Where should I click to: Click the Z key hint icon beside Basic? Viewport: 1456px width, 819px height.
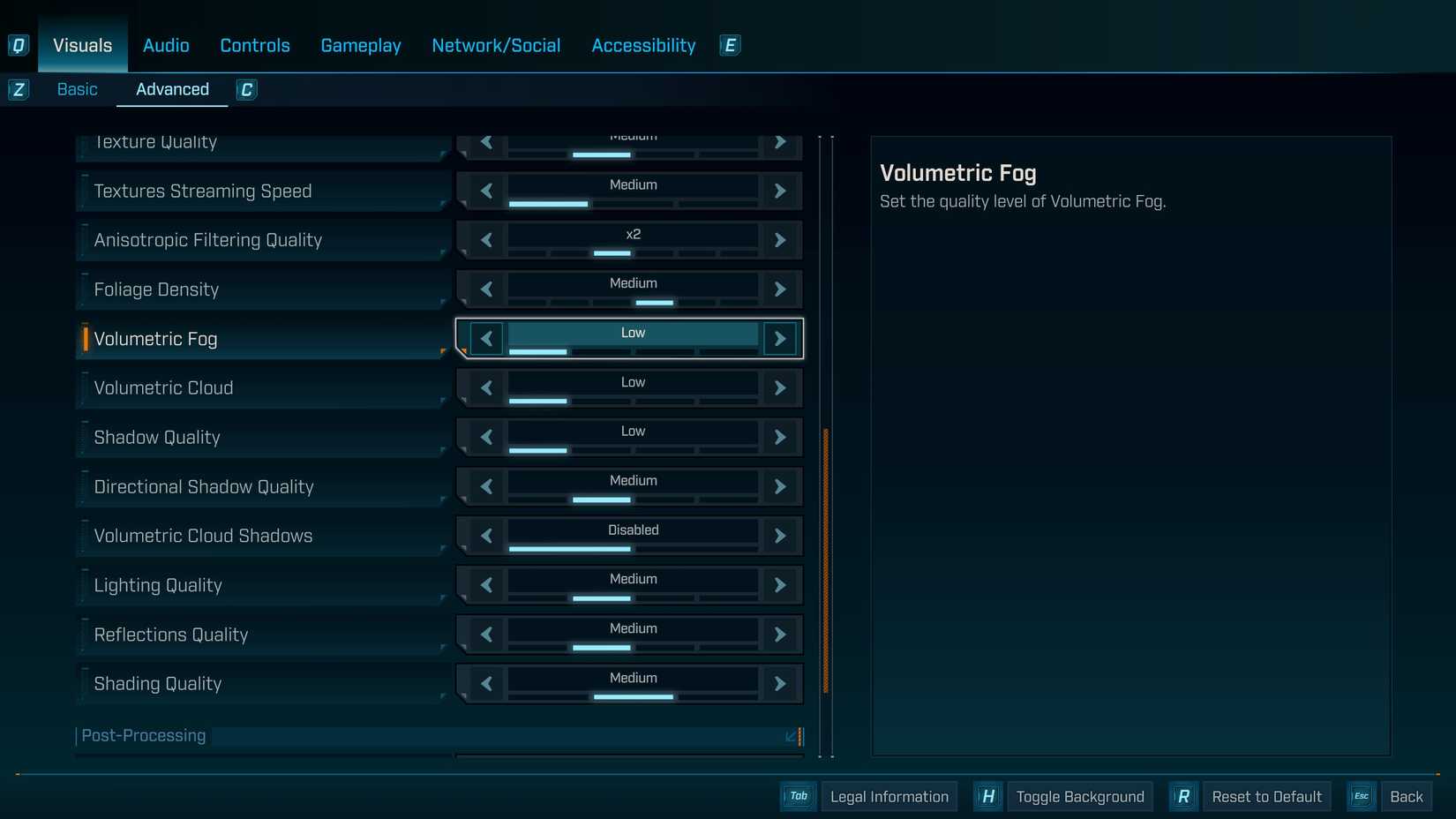[18, 89]
